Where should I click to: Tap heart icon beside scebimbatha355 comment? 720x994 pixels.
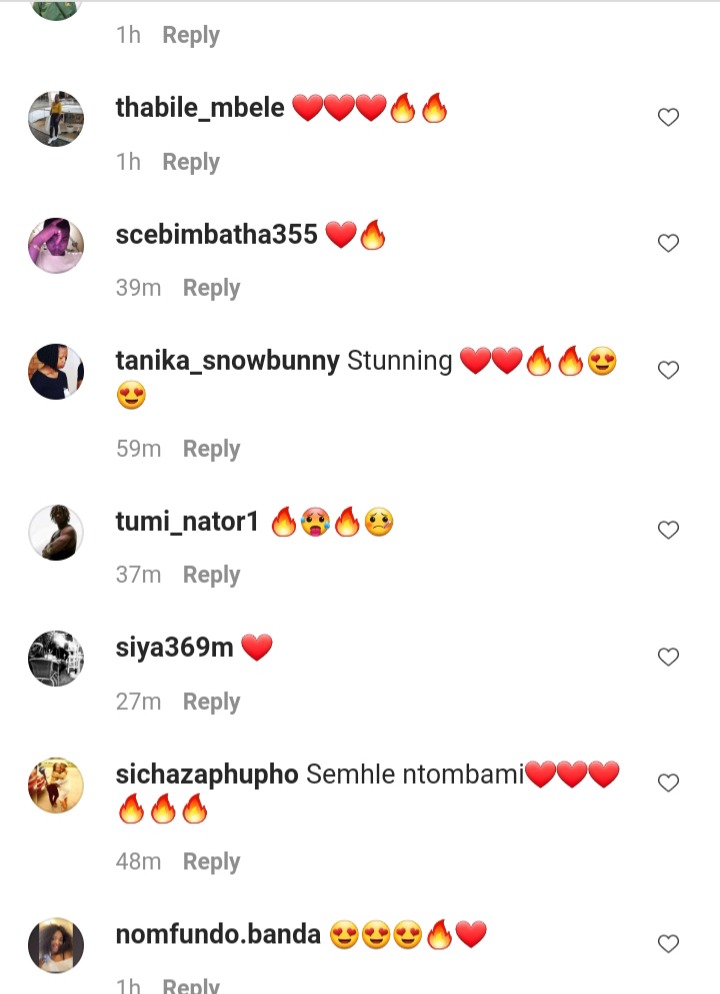coord(668,243)
